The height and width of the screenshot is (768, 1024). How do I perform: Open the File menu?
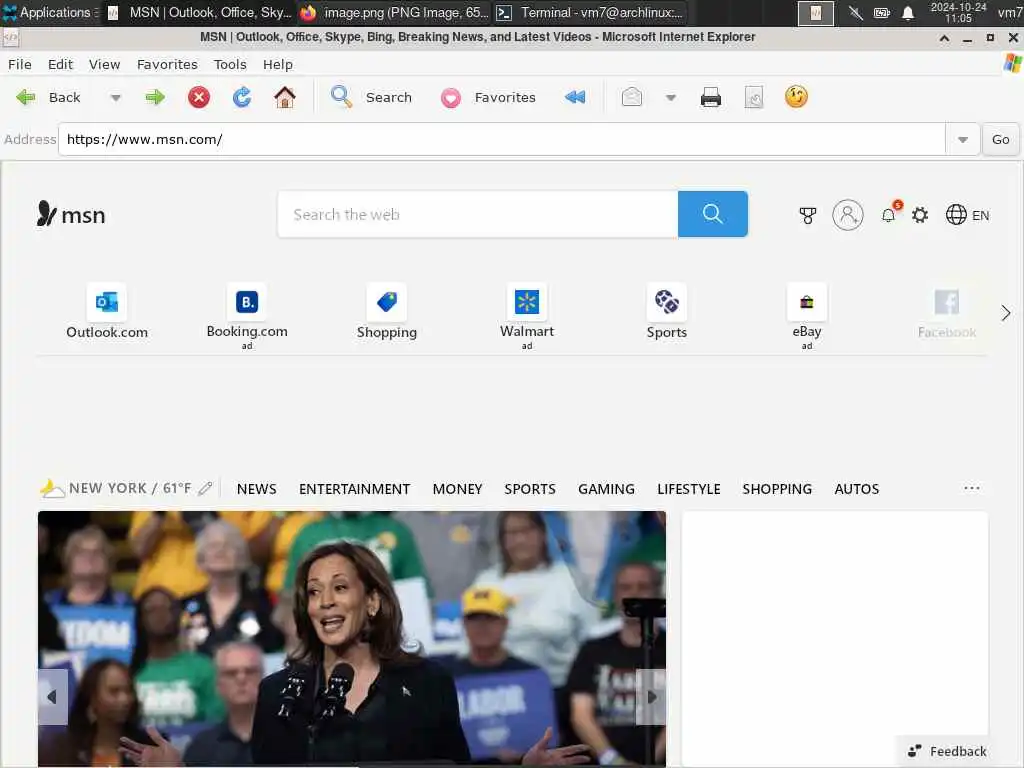point(20,64)
